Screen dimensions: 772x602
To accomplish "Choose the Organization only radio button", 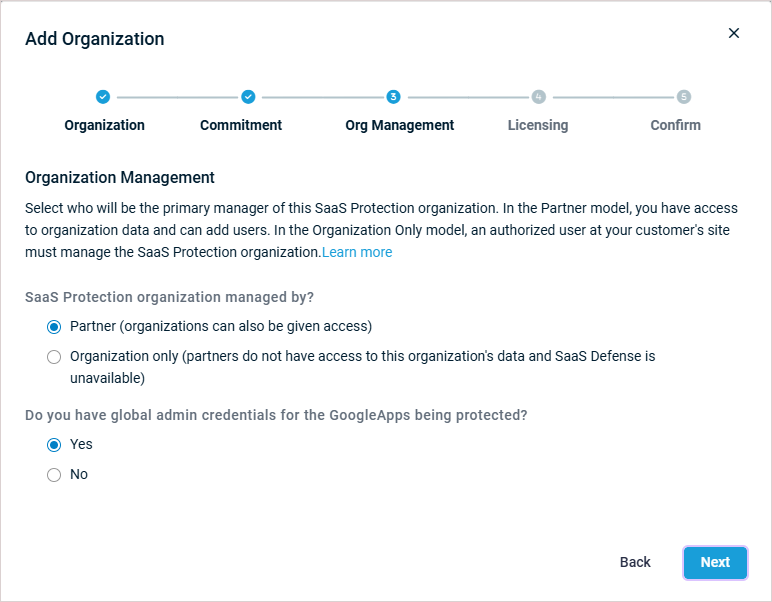I will click(54, 357).
